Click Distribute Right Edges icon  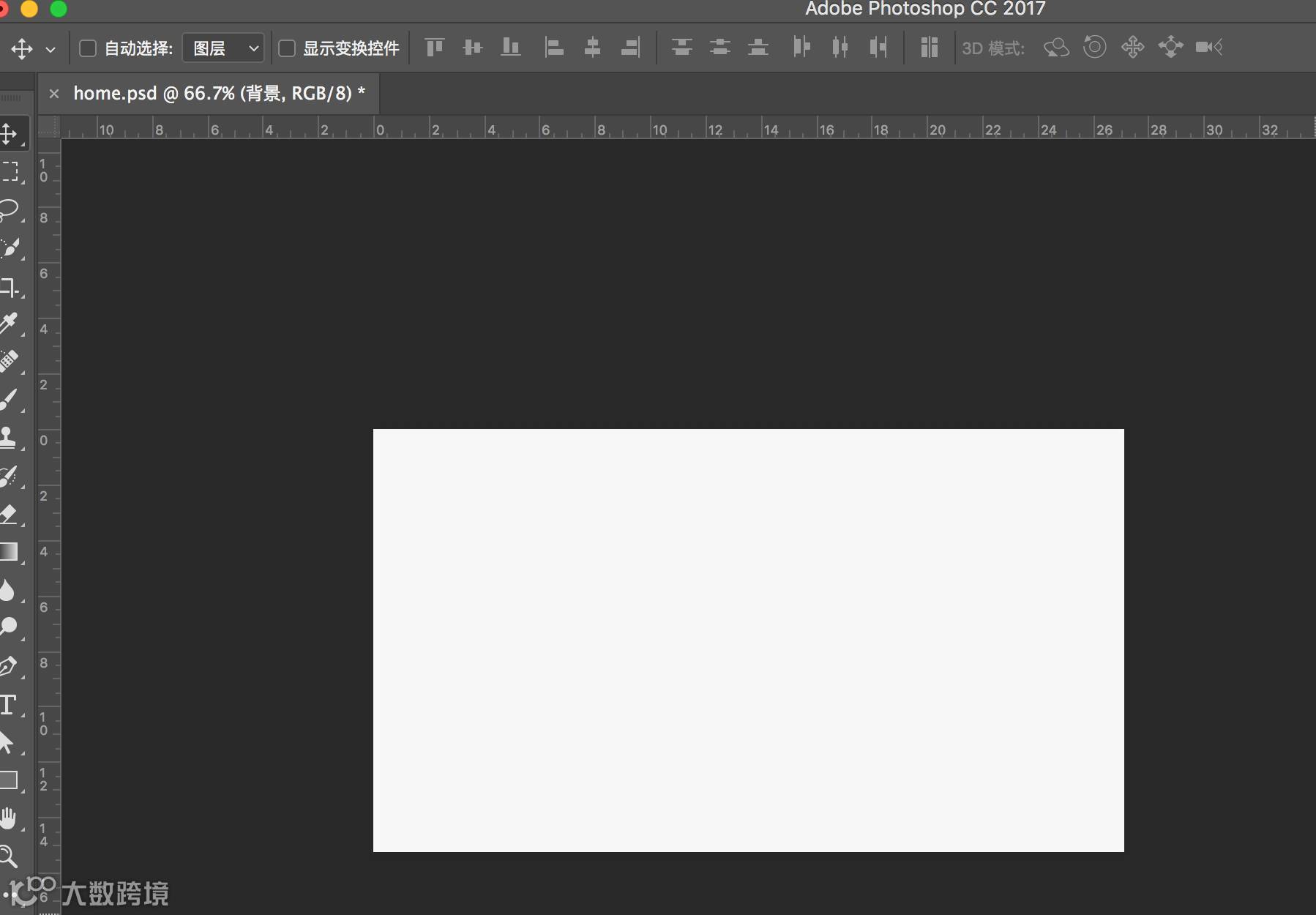[878, 48]
